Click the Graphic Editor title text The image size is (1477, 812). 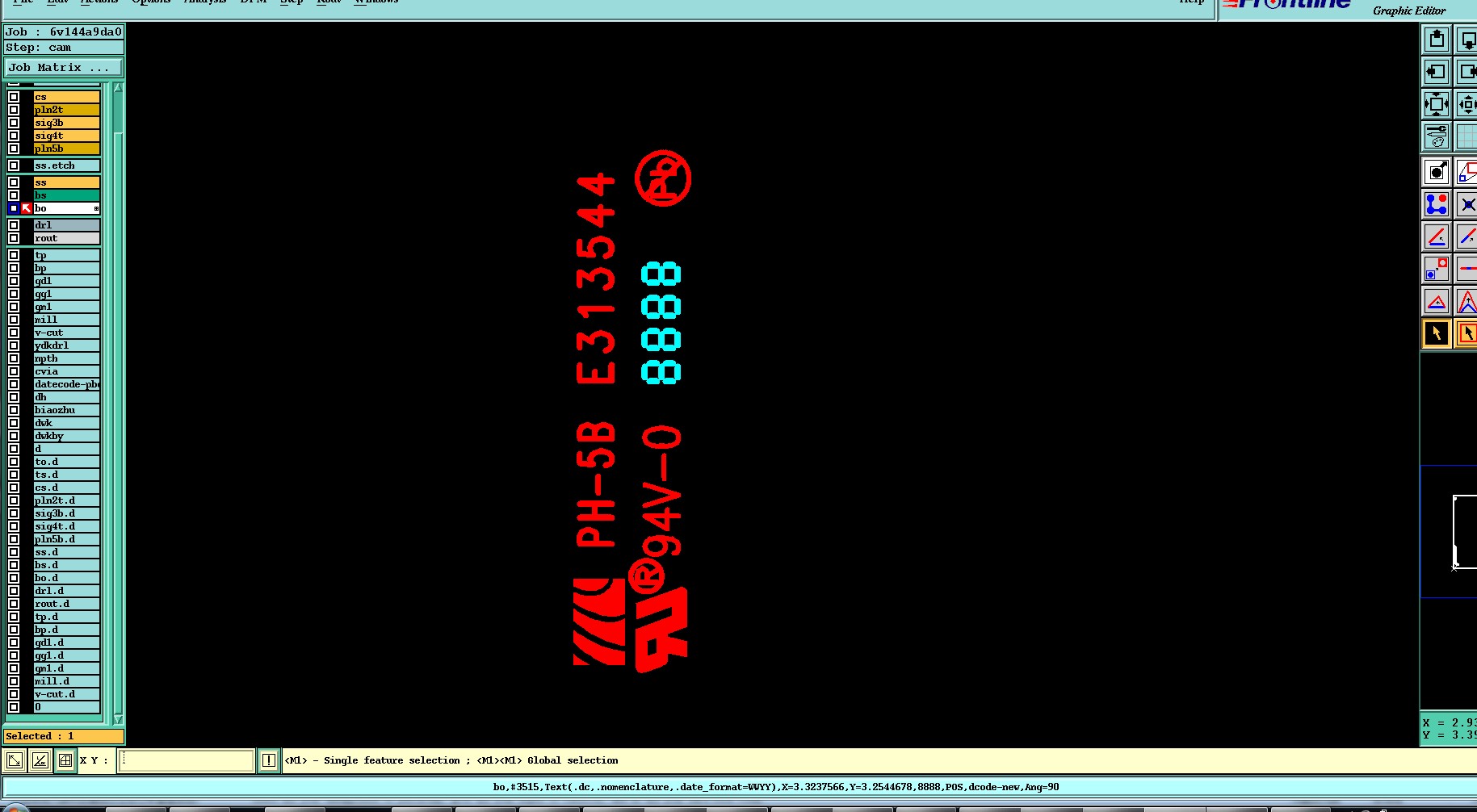(1409, 10)
